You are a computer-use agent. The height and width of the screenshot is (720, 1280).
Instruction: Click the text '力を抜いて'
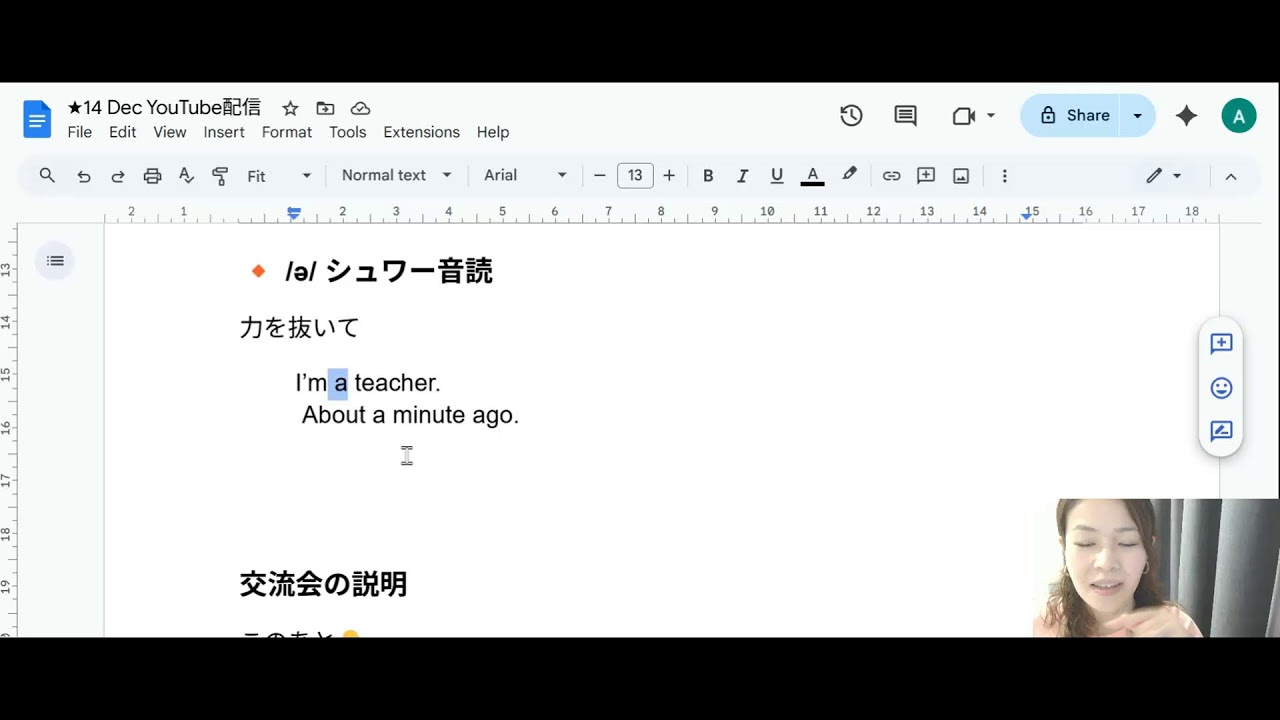point(299,327)
